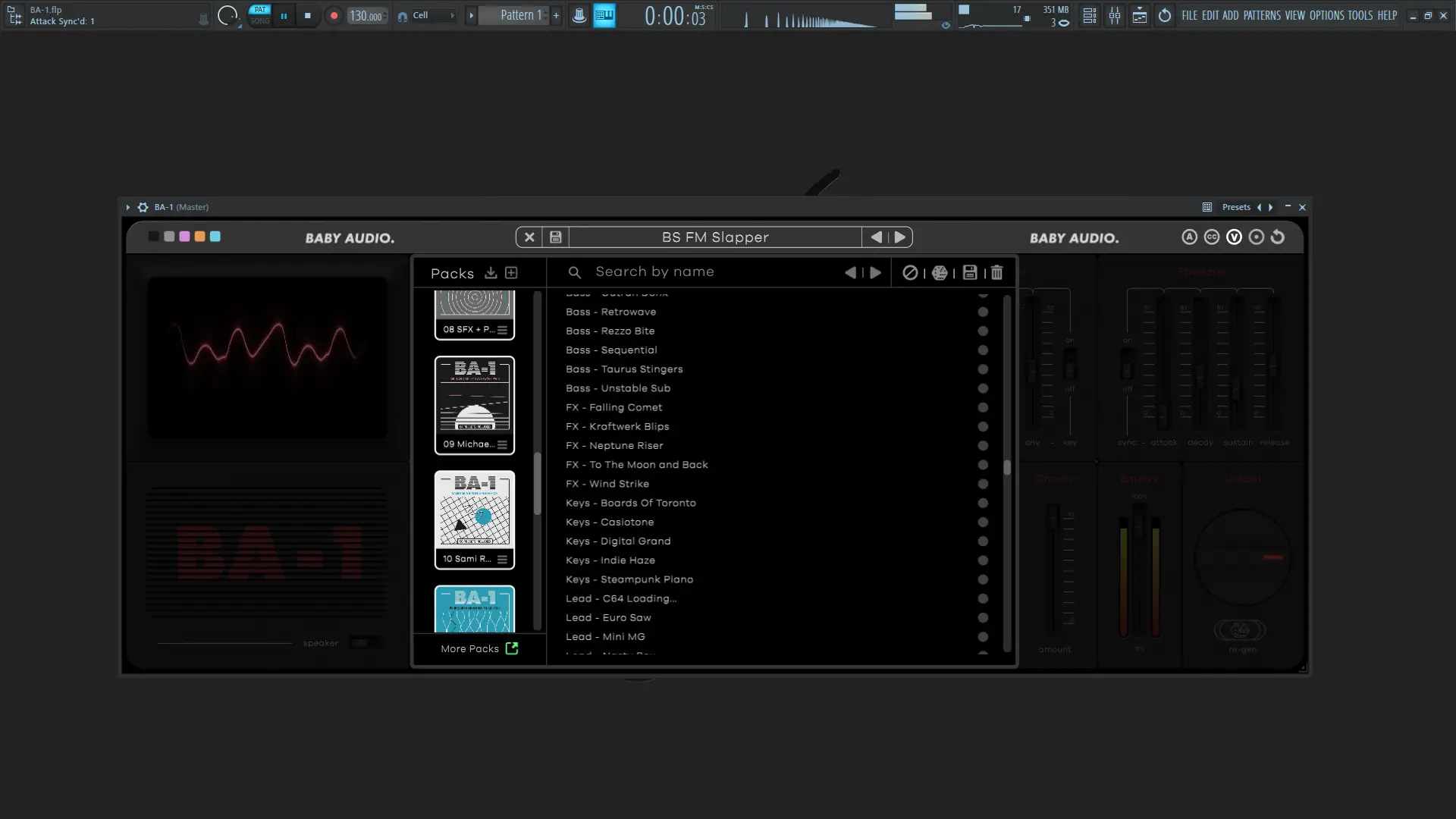
Task: Open the FL Studio mixer icon
Action: point(1115,15)
